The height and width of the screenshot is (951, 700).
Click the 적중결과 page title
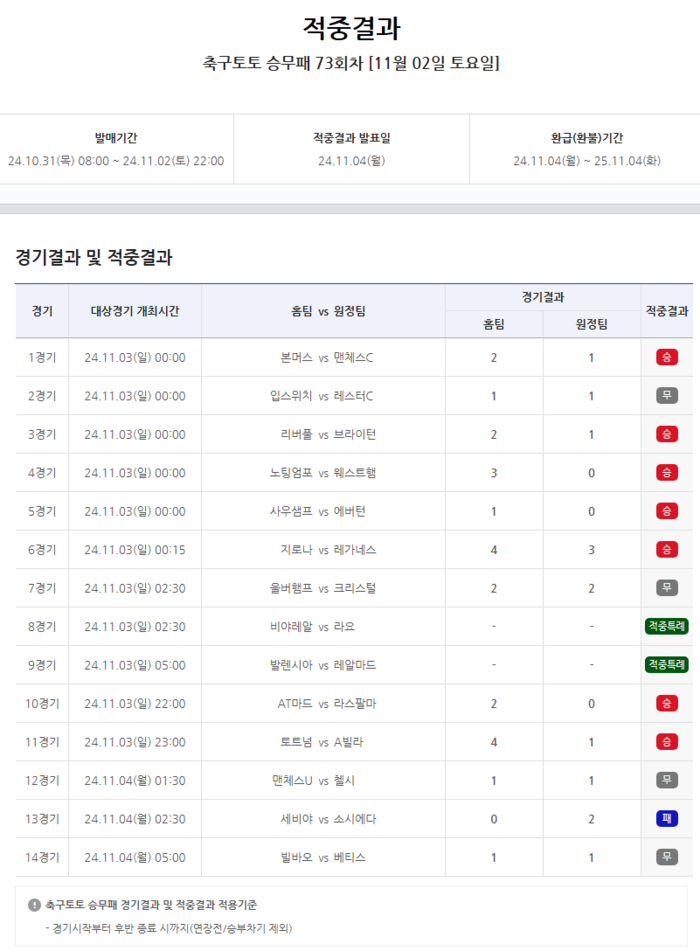coord(351,29)
